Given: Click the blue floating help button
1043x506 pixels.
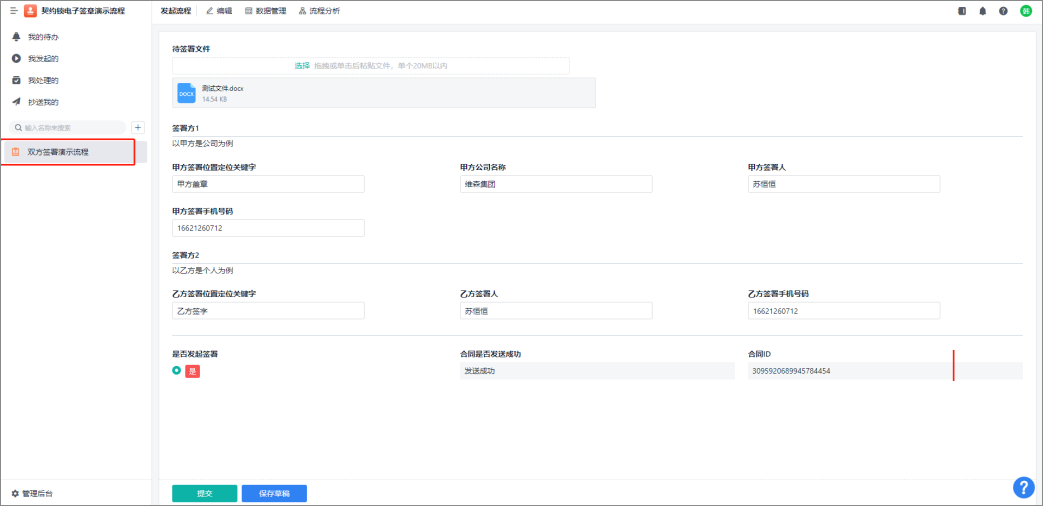Looking at the screenshot, I should (x=1023, y=487).
